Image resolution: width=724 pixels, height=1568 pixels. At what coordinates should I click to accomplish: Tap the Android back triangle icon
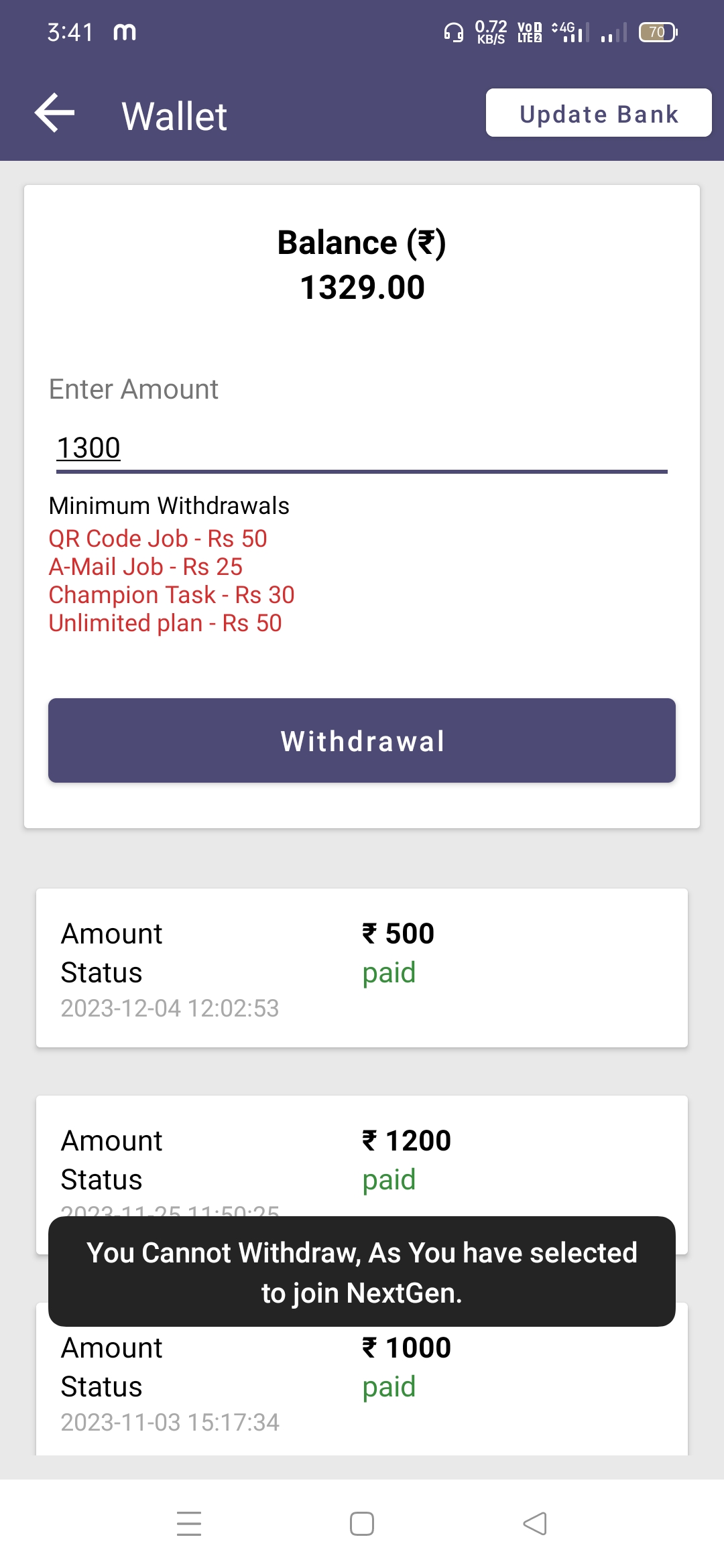535,1523
